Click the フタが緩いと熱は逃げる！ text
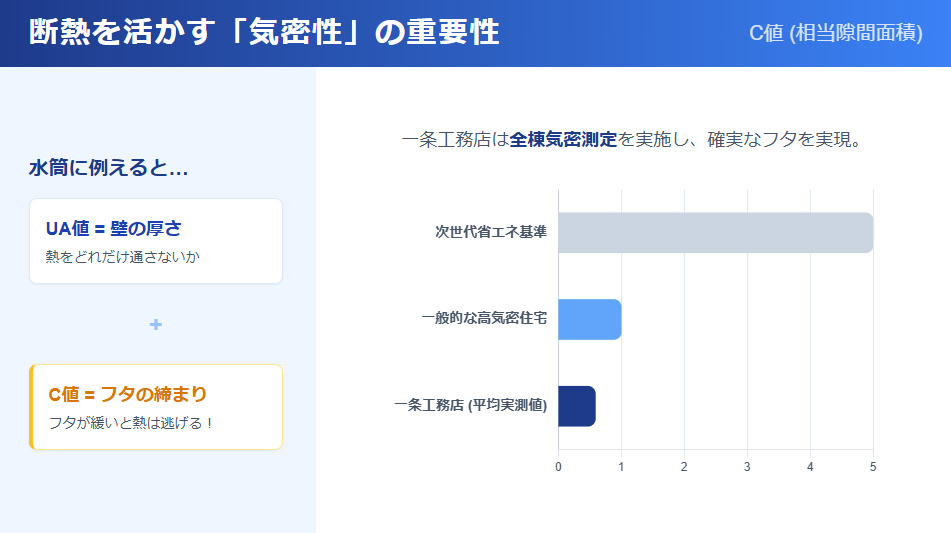Image resolution: width=951 pixels, height=533 pixels. (132, 423)
